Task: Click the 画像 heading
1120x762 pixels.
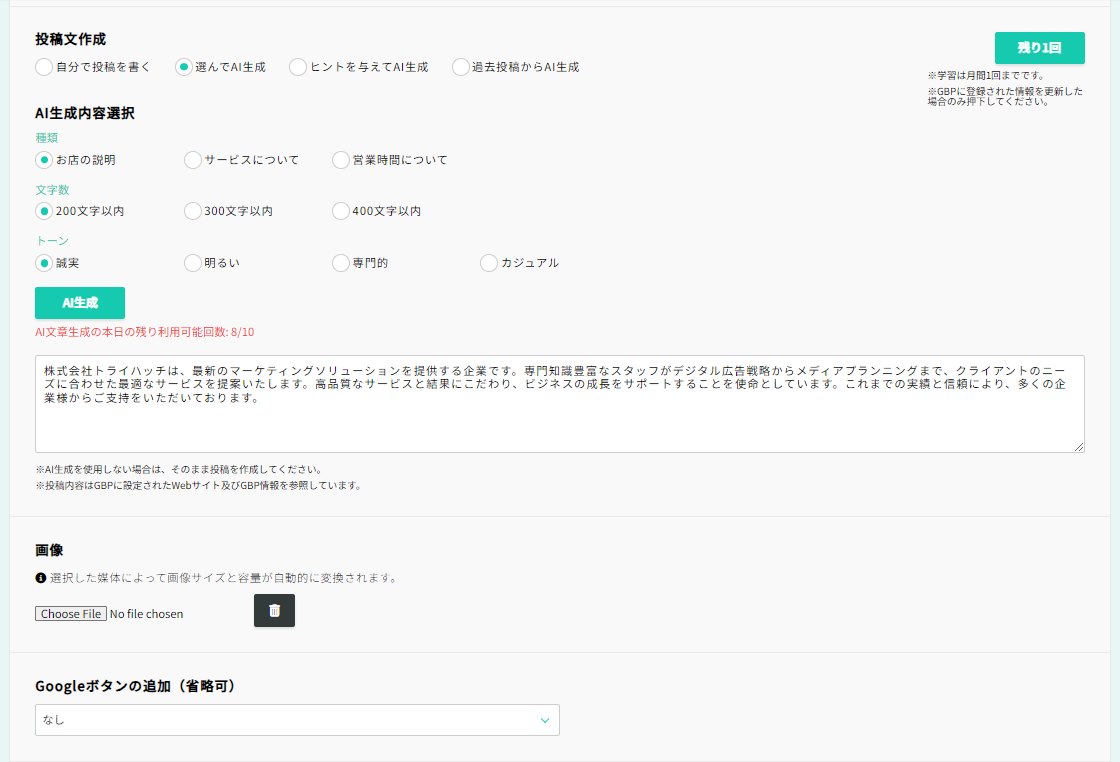Action: click(x=49, y=550)
